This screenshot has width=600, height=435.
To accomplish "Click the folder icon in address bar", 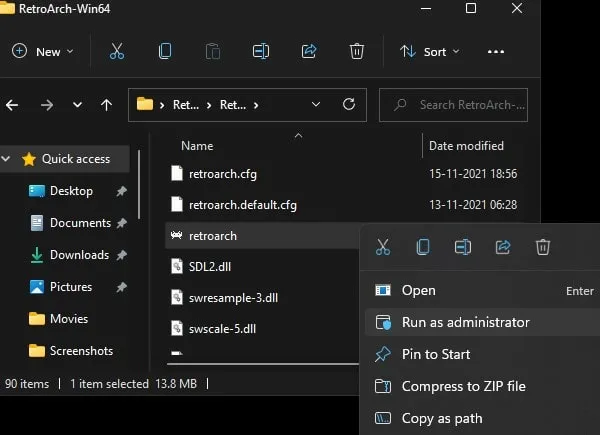I will 145,104.
